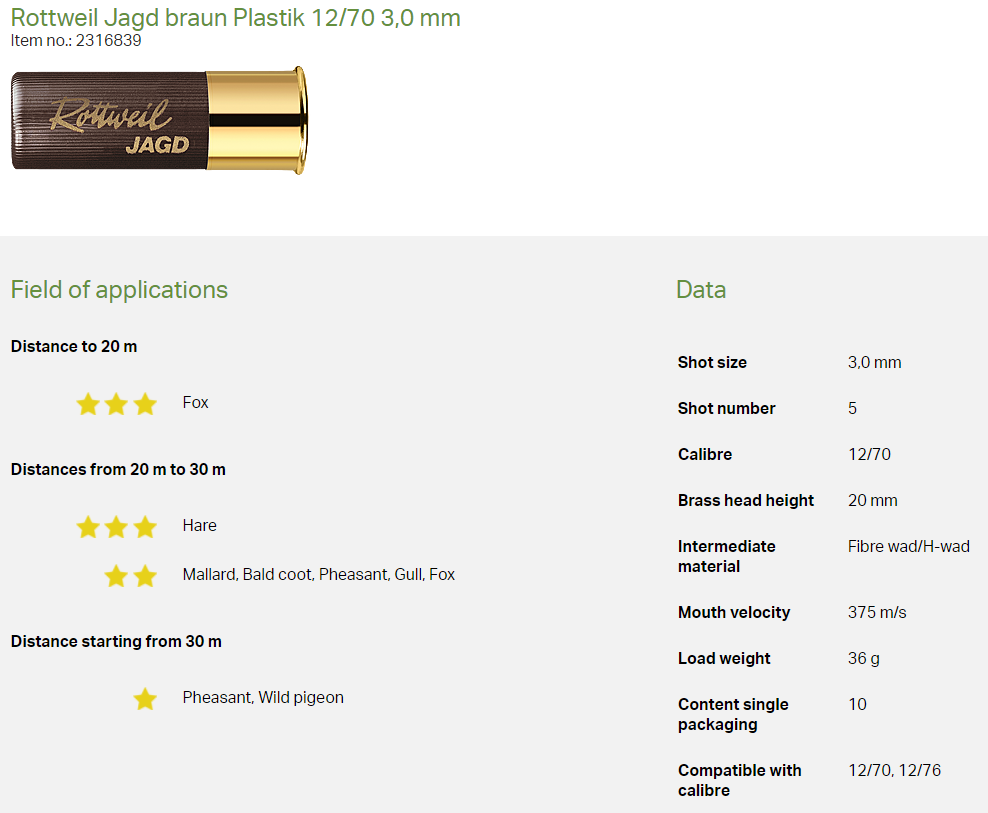Click the Distance to 20 m label

(74, 347)
